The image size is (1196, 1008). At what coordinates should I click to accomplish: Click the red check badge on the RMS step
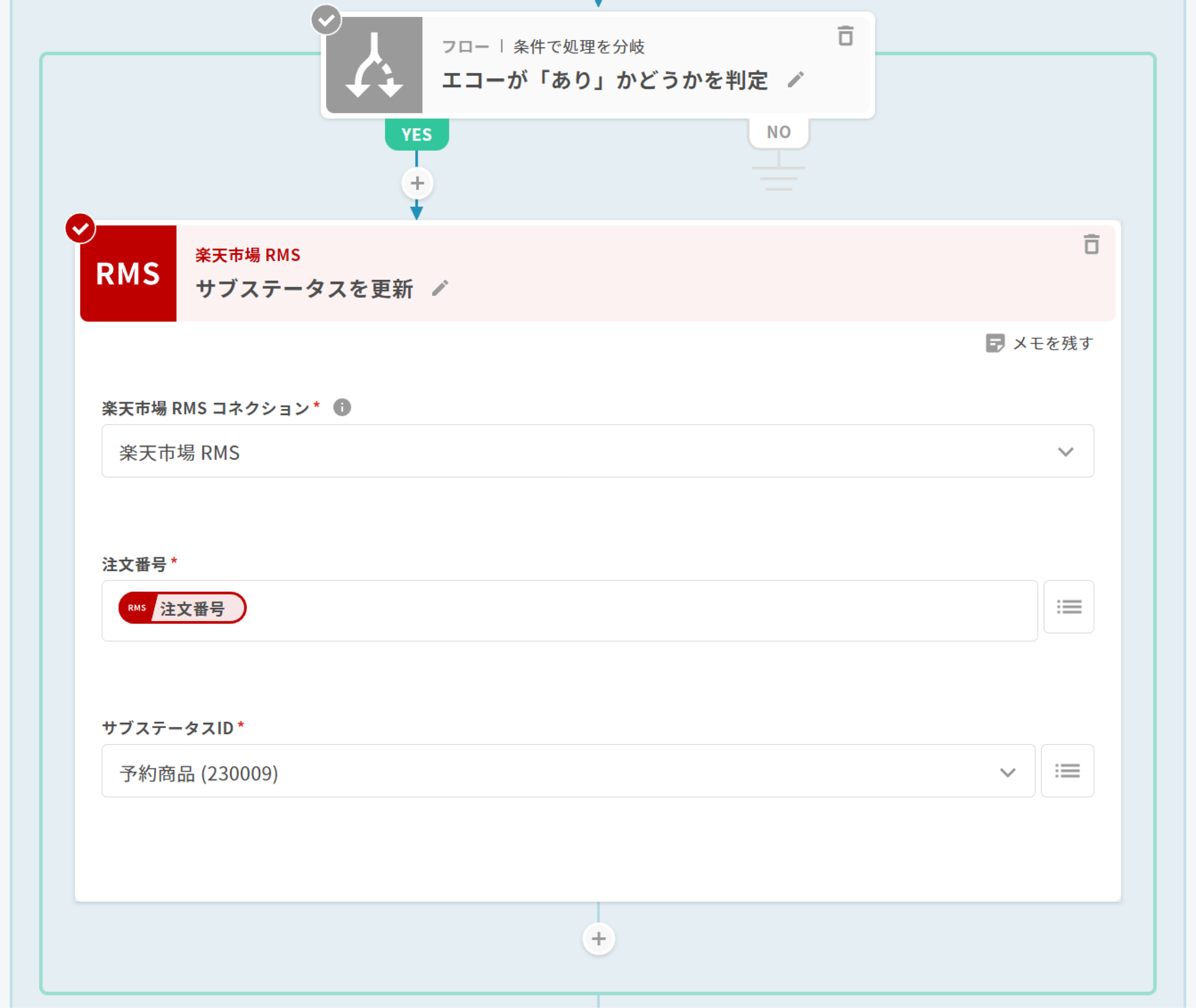click(80, 228)
